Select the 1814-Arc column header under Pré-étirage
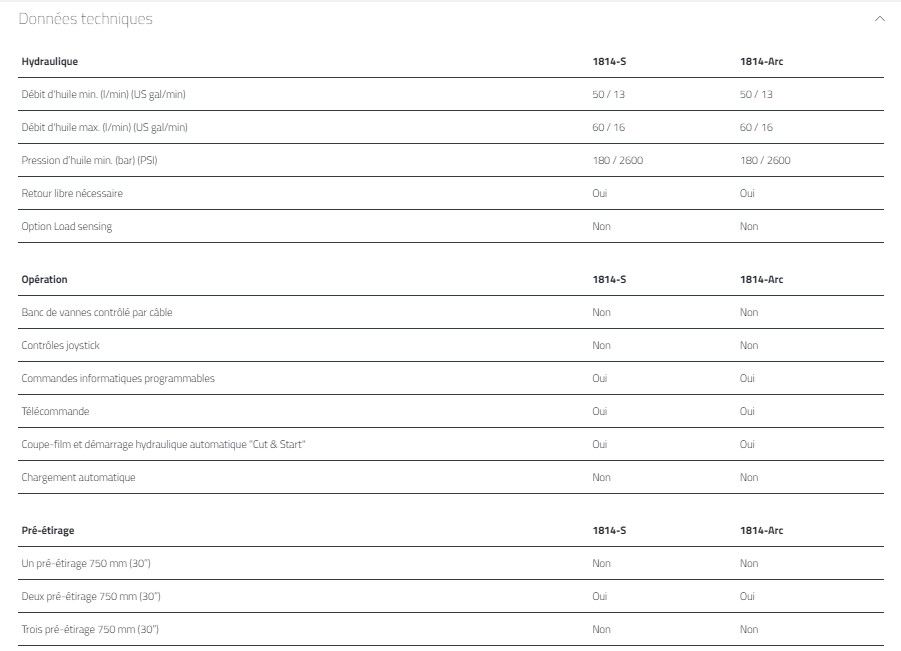This screenshot has width=901, height=651. point(761,531)
